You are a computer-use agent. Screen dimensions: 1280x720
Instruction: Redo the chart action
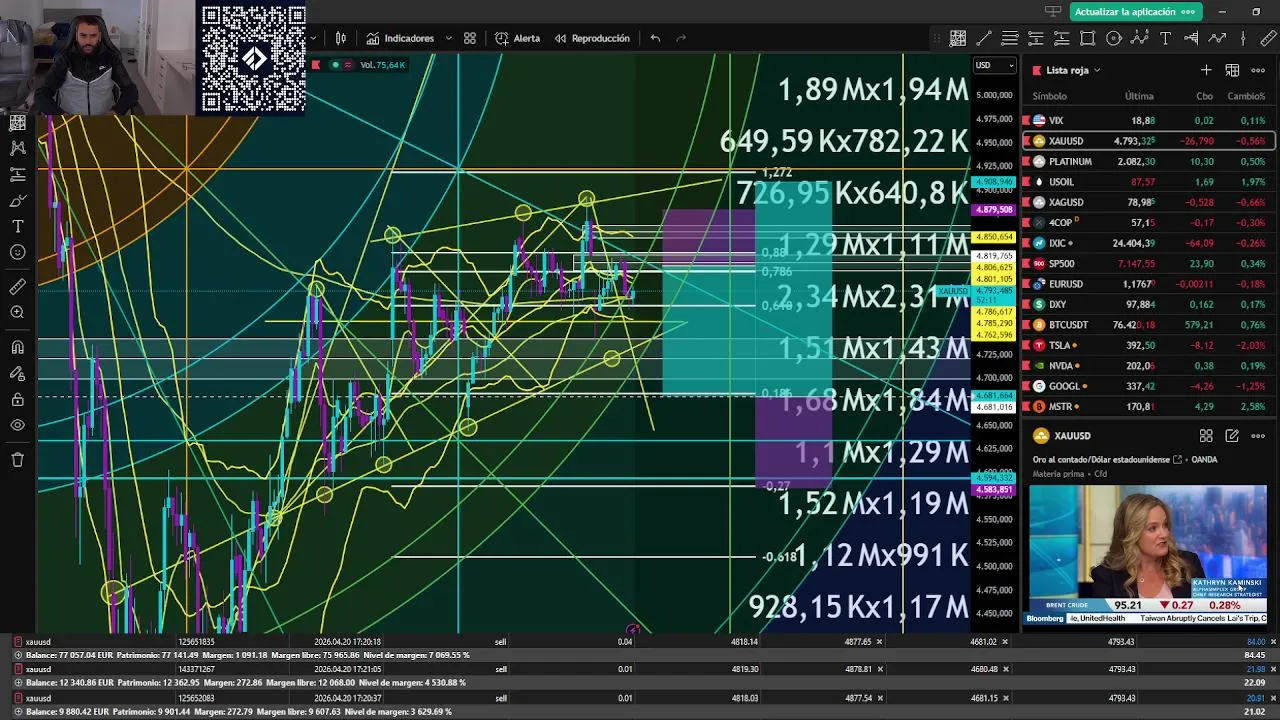[x=681, y=38]
